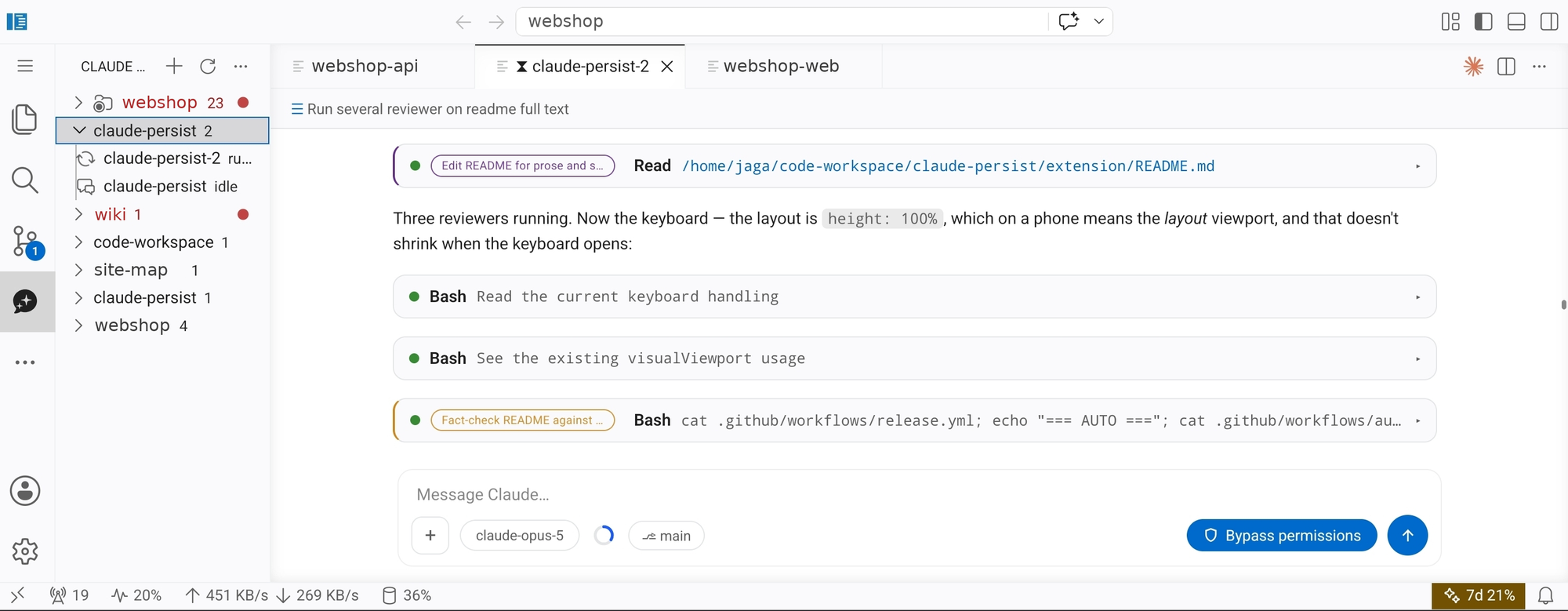Click the context usage progress ring
The image size is (1568, 611).
604,536
